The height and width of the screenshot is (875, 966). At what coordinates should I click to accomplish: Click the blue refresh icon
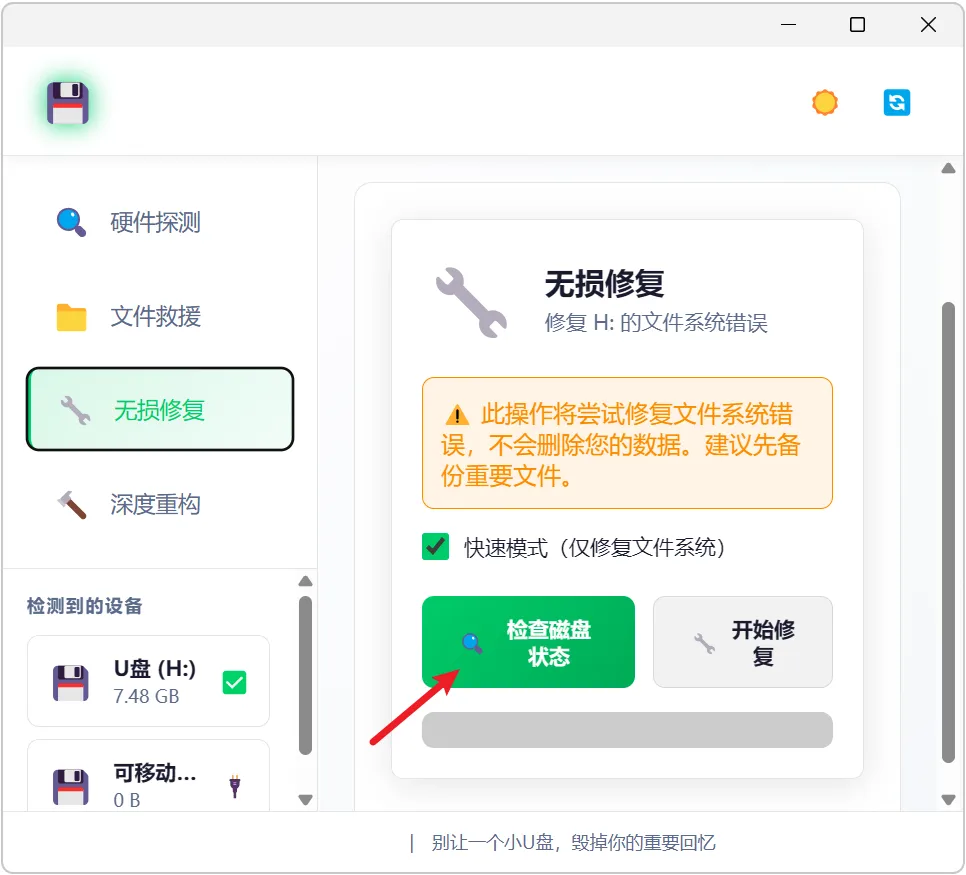click(896, 102)
